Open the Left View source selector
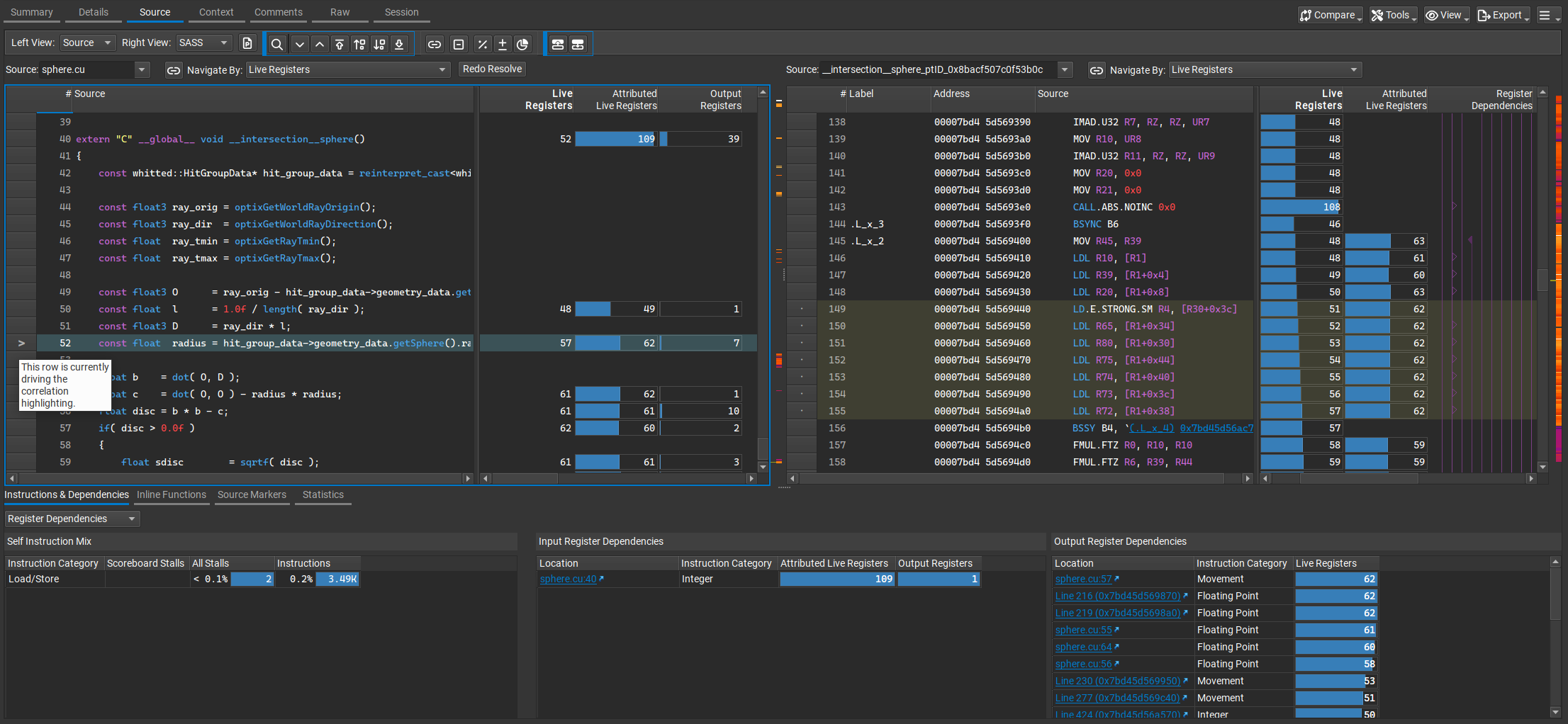Screen dimensions: 1568x724 (x=87, y=43)
